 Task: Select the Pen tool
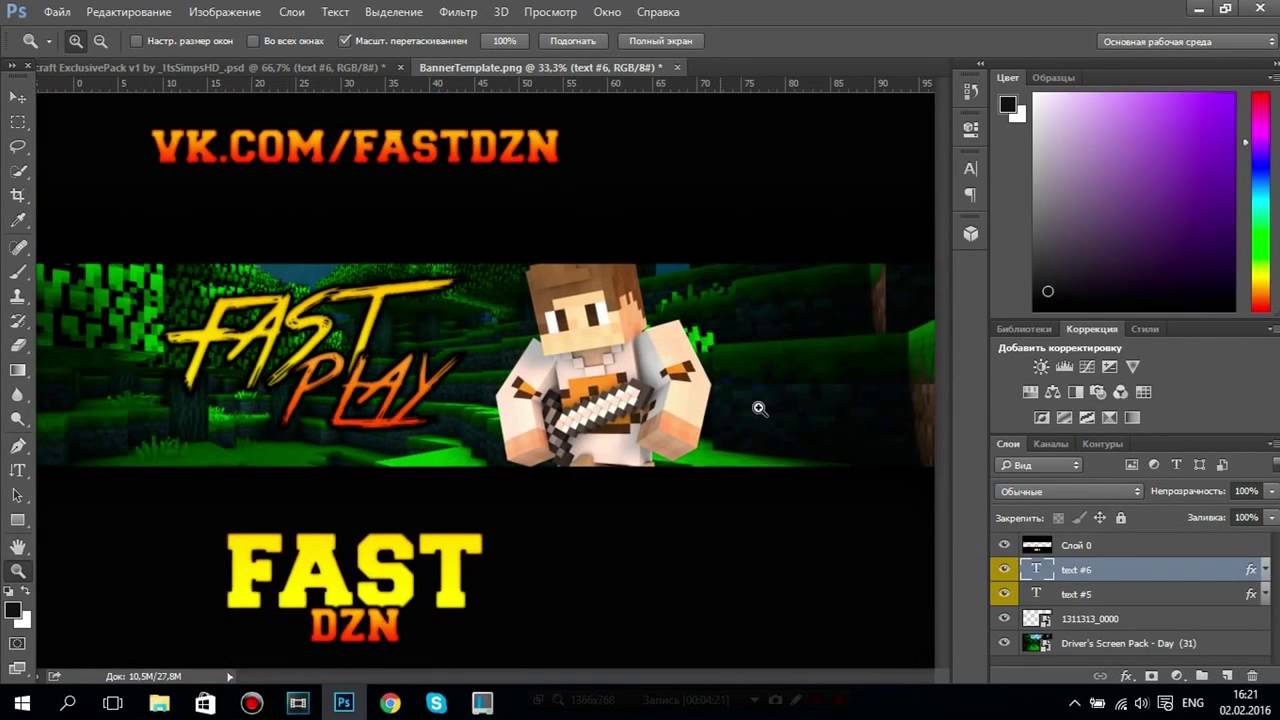click(x=18, y=446)
